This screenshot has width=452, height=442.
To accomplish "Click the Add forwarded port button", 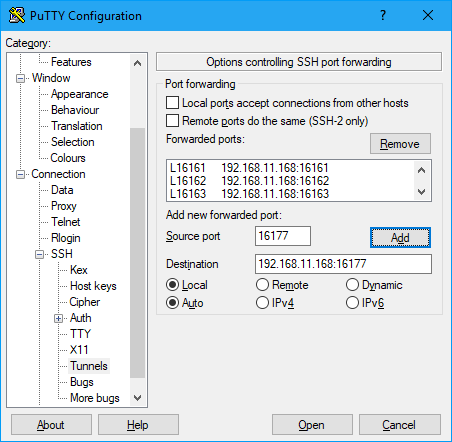I will pos(400,238).
